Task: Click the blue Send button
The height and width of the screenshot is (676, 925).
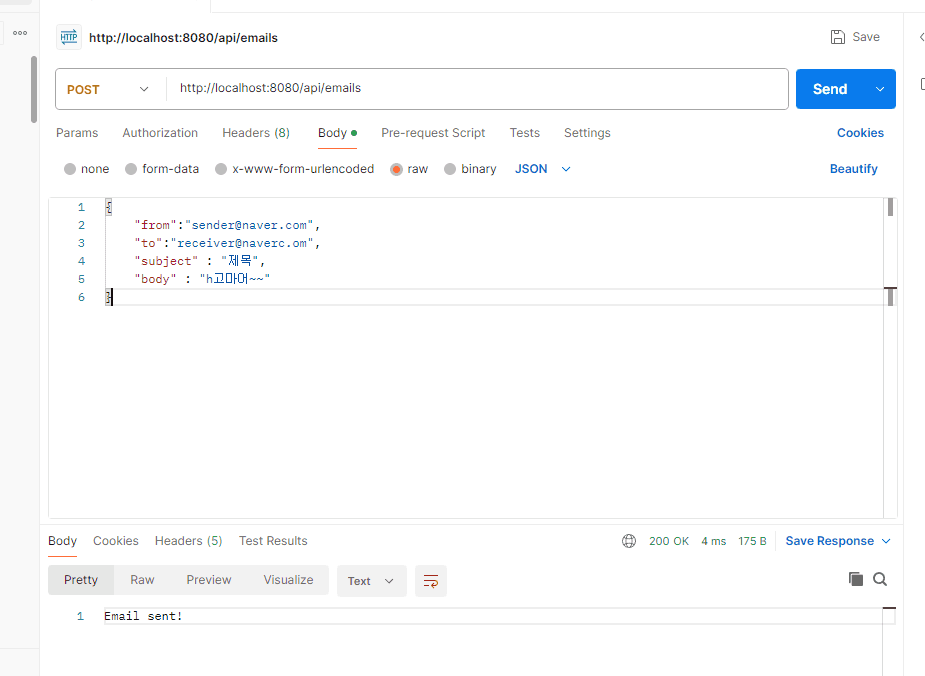Action: tap(830, 89)
